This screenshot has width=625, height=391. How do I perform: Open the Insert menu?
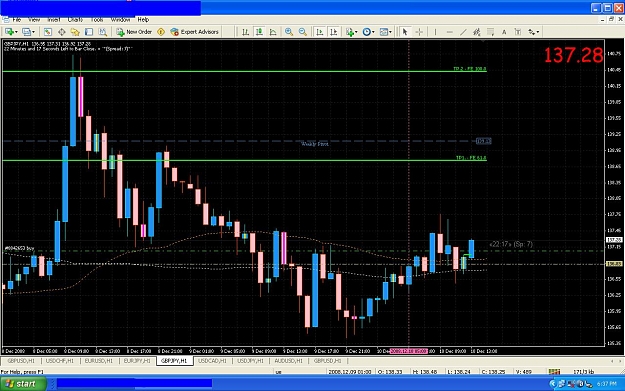coord(53,19)
